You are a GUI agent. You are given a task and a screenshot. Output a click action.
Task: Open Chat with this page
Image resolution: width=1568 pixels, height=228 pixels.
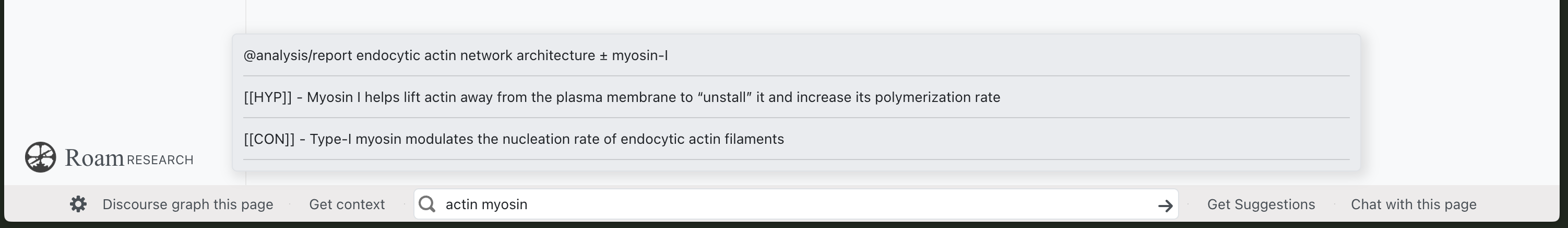click(1413, 204)
